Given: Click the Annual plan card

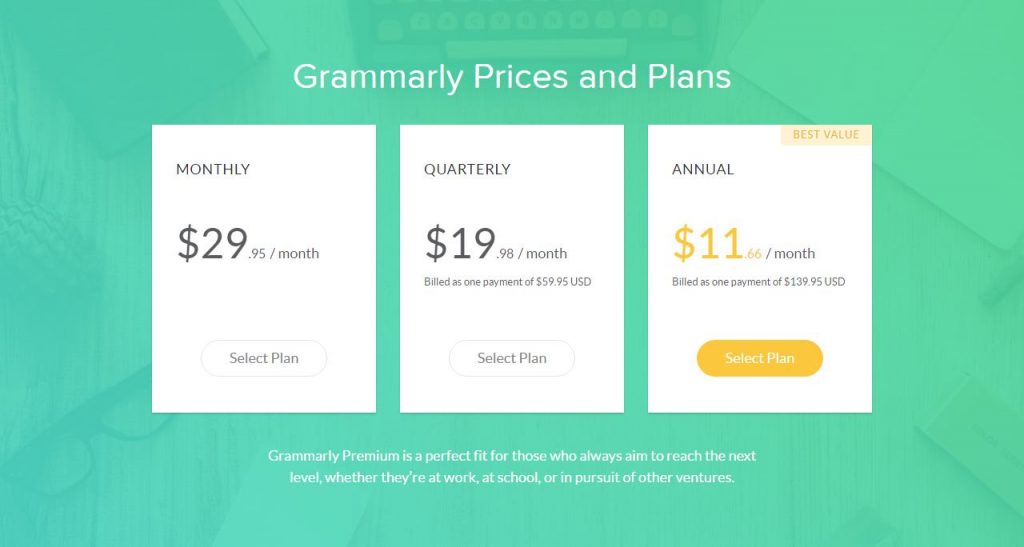Looking at the screenshot, I should tap(760, 268).
